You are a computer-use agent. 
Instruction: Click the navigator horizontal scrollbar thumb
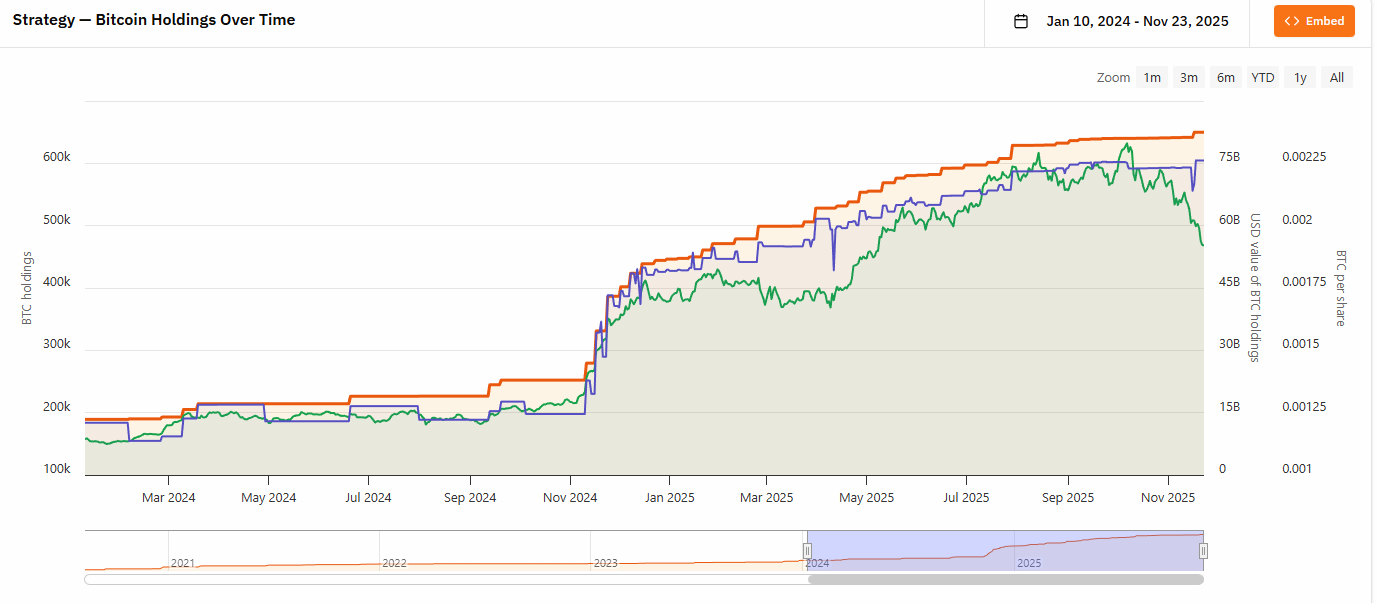[1006, 579]
